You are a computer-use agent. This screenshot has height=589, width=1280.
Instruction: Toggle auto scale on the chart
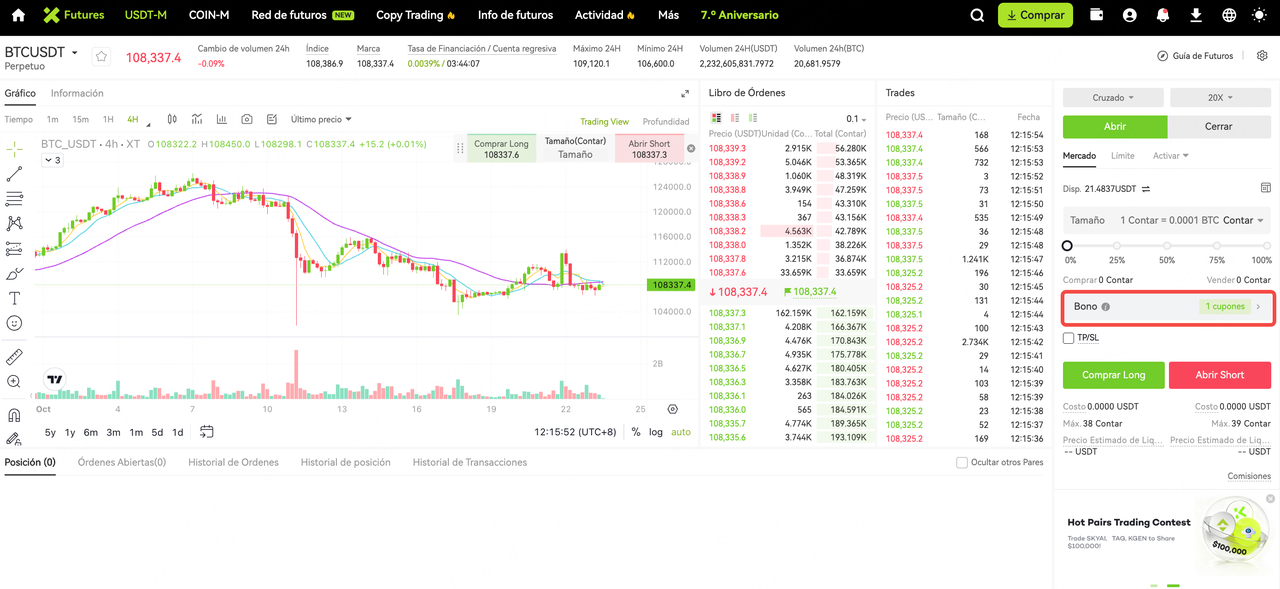pyautogui.click(x=681, y=432)
